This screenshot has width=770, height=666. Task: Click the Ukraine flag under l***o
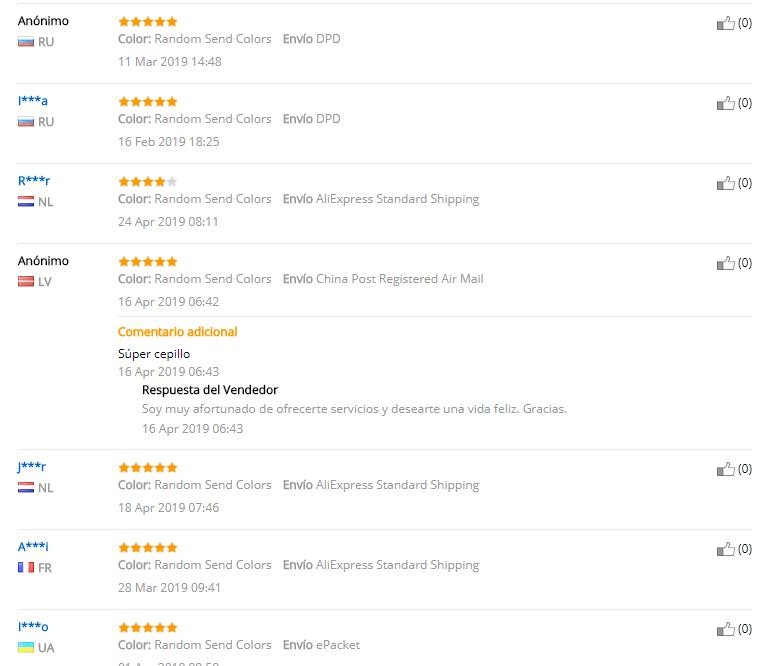[x=26, y=648]
